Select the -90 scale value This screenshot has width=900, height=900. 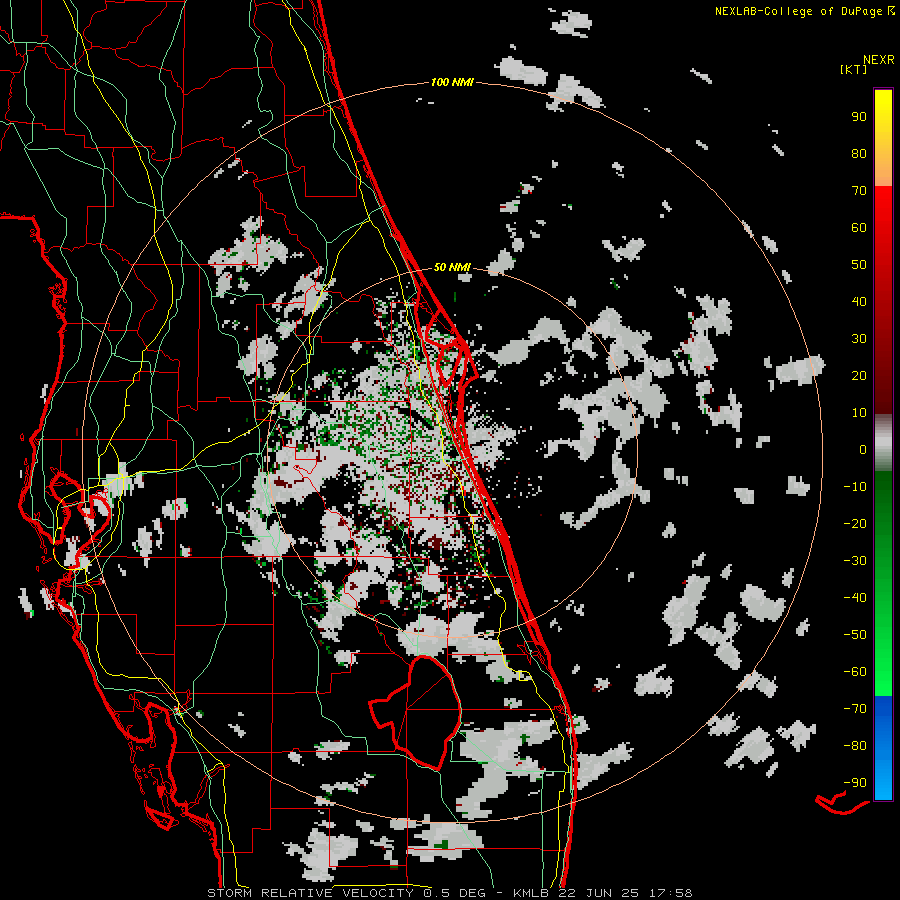(x=855, y=783)
